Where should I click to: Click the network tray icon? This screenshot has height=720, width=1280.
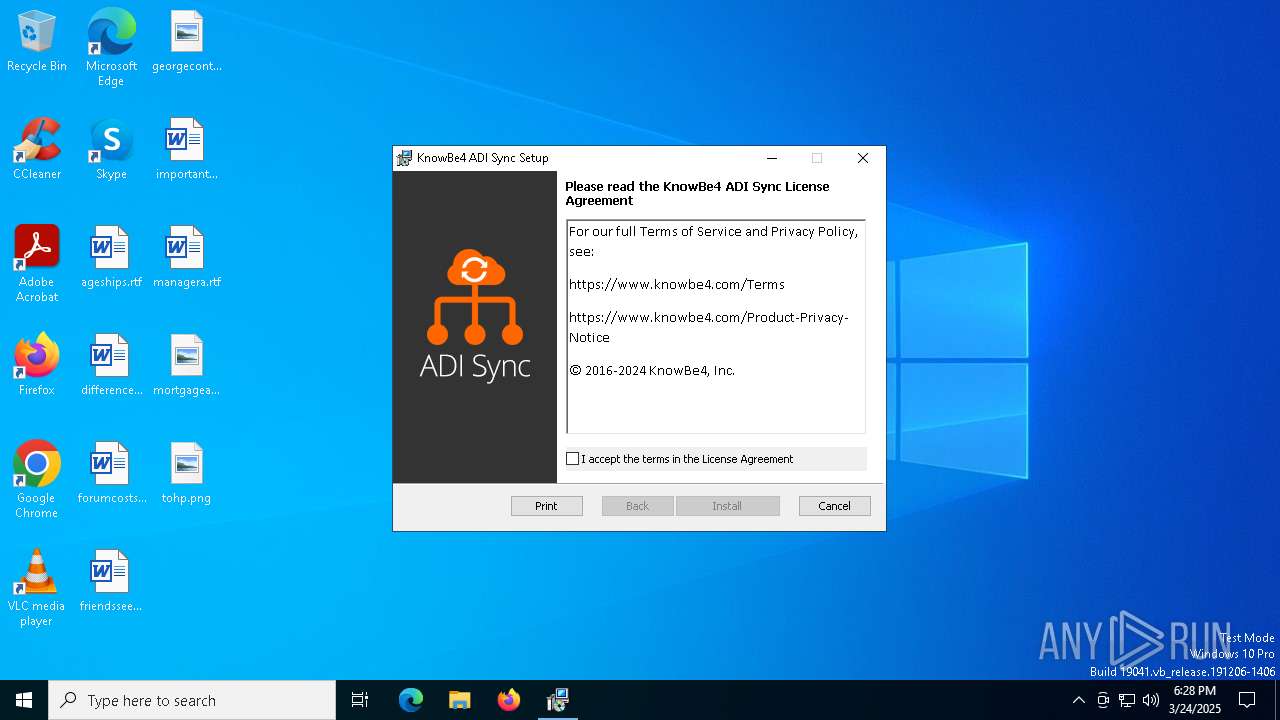(1127, 700)
